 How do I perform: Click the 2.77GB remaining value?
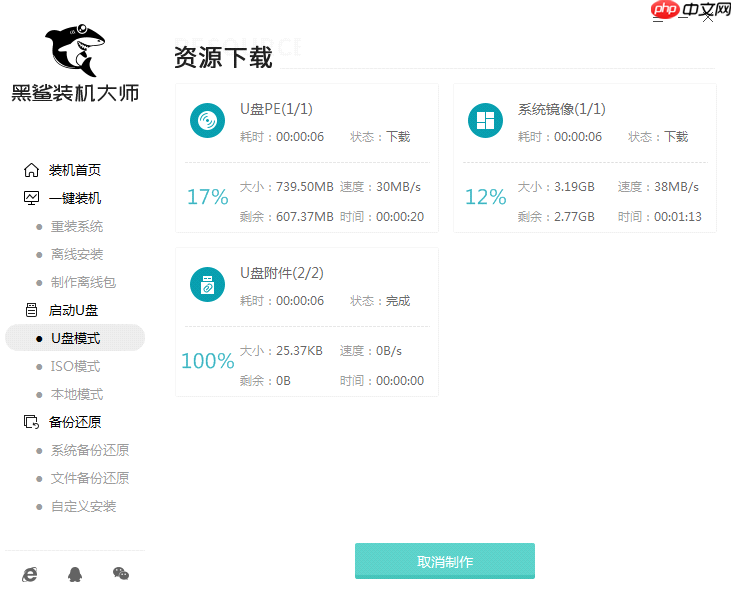[x=574, y=217]
